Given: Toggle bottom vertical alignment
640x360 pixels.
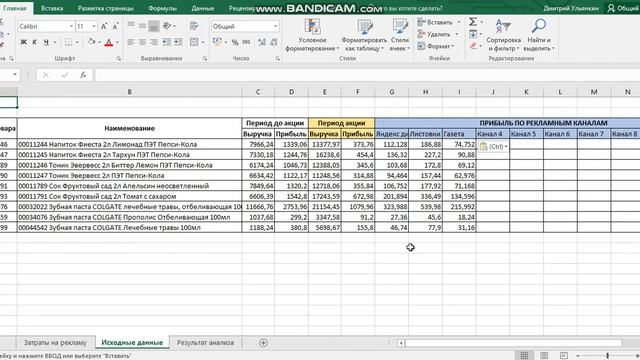Looking at the screenshot, I should tap(154, 26).
